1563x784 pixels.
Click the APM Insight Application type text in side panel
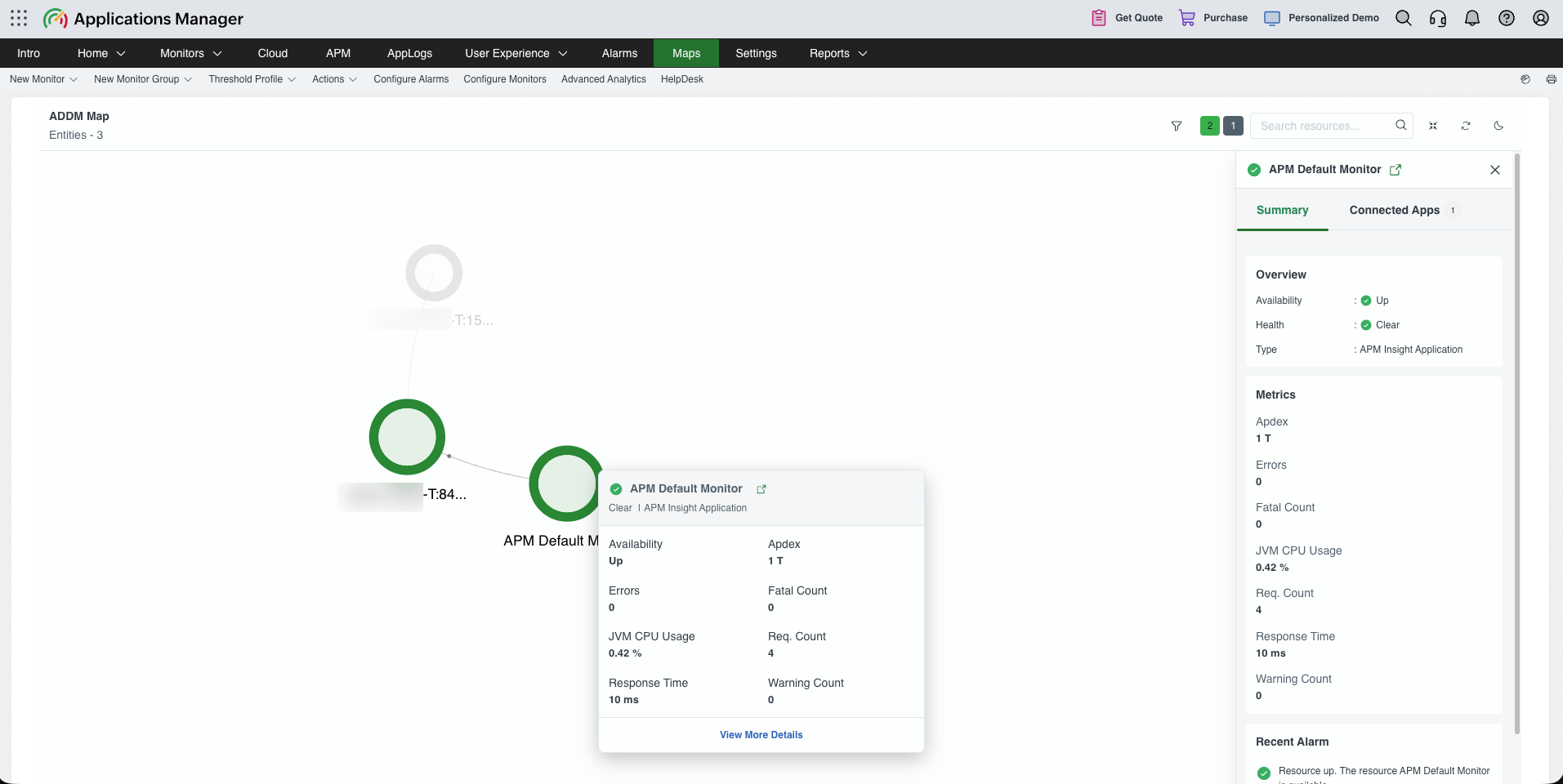point(1411,350)
